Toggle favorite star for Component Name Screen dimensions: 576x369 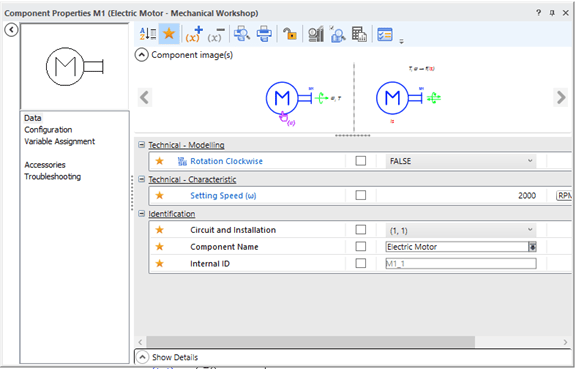click(x=159, y=246)
